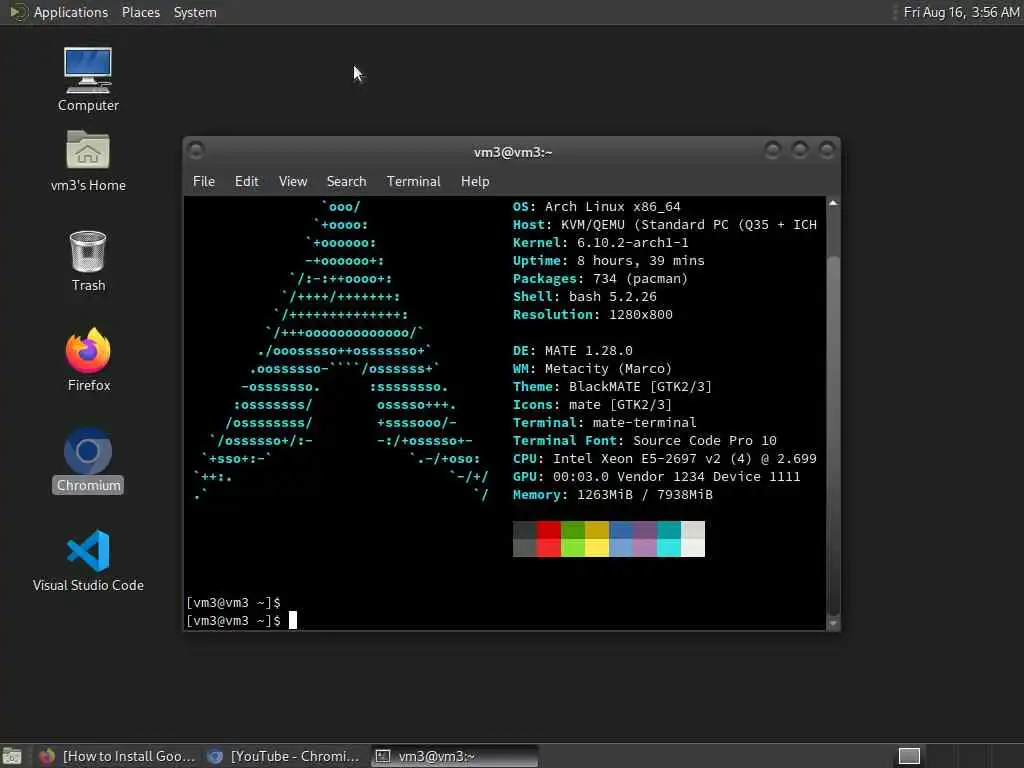1024x768 pixels.
Task: Click the 'Resolution: 1280x800' line
Action: pos(592,315)
